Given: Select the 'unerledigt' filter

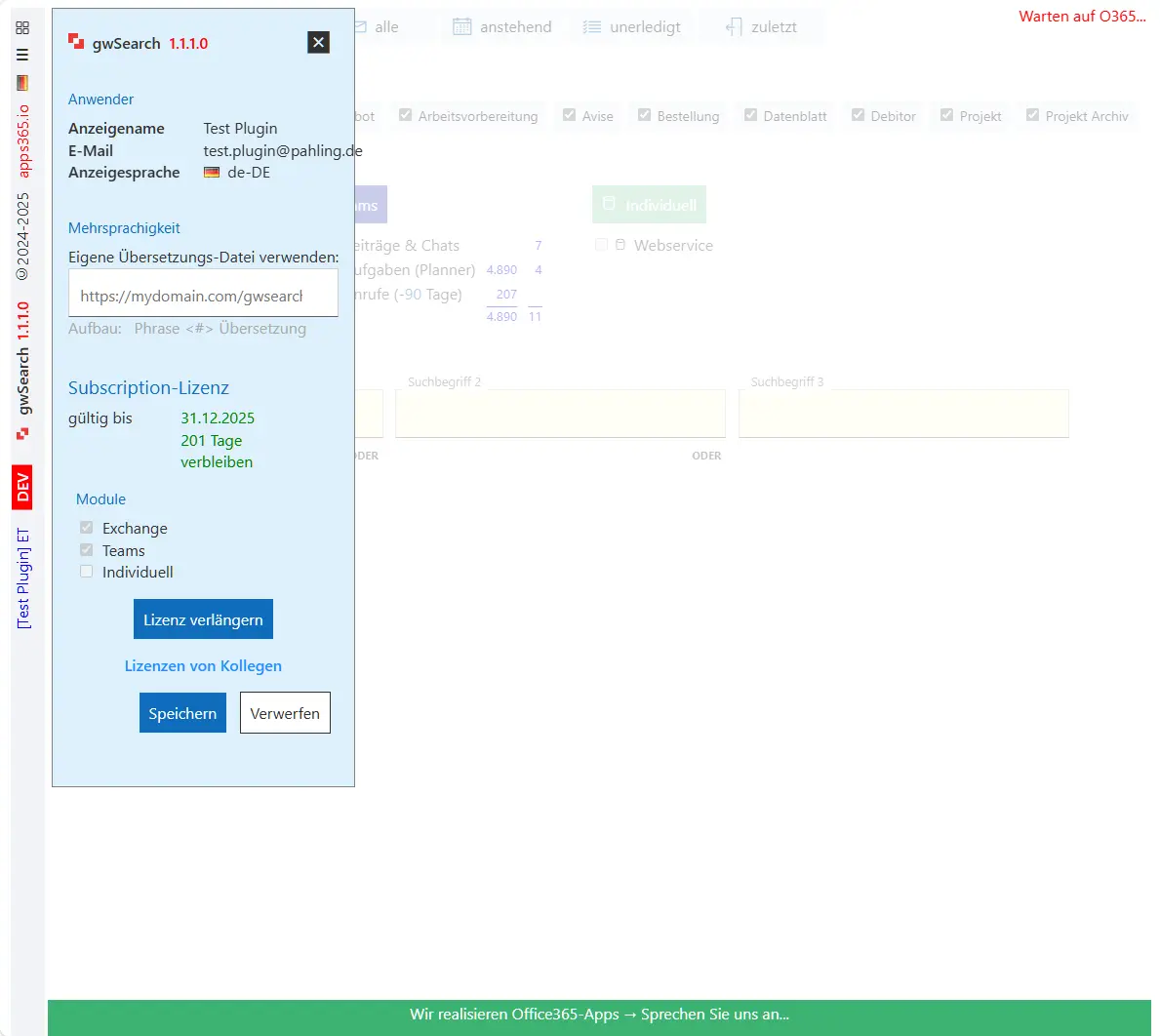Looking at the screenshot, I should 633,27.
